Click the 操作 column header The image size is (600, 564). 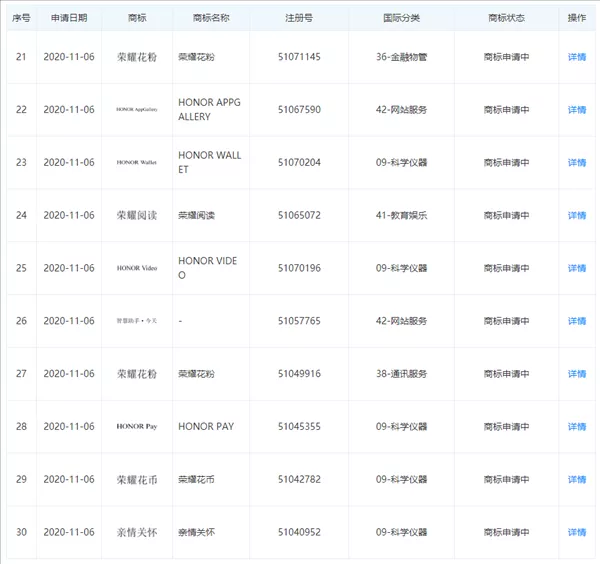(x=577, y=18)
